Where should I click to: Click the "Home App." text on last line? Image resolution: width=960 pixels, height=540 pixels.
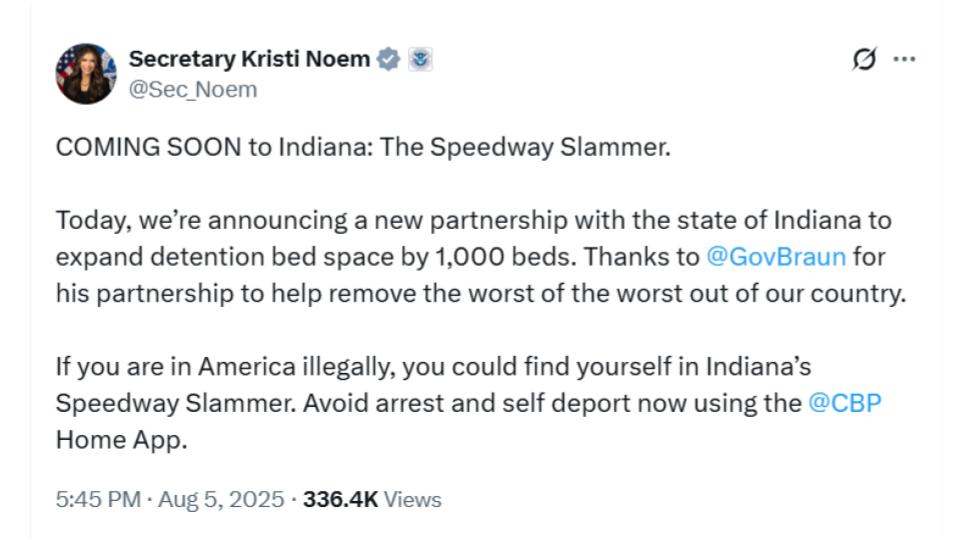pyautogui.click(x=121, y=440)
